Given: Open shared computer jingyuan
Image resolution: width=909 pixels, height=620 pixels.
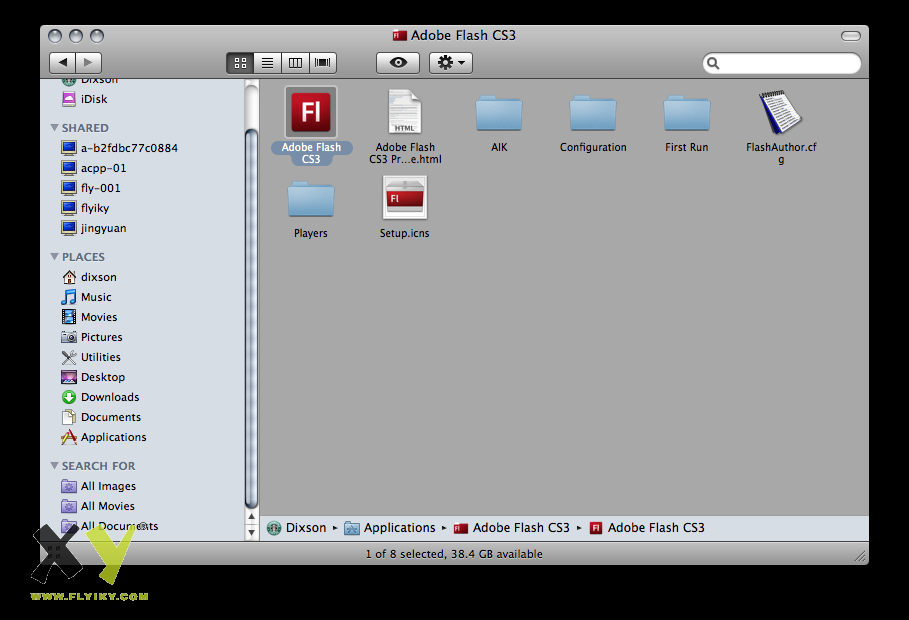Looking at the screenshot, I should coord(93,228).
